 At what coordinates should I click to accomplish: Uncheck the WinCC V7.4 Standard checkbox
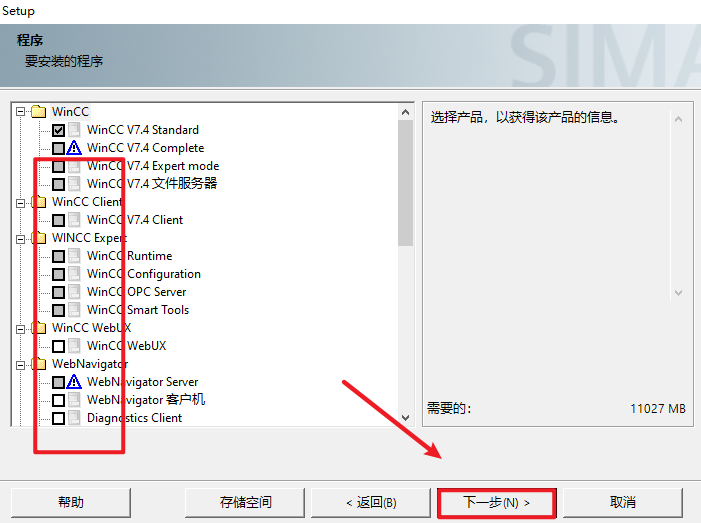pos(59,130)
